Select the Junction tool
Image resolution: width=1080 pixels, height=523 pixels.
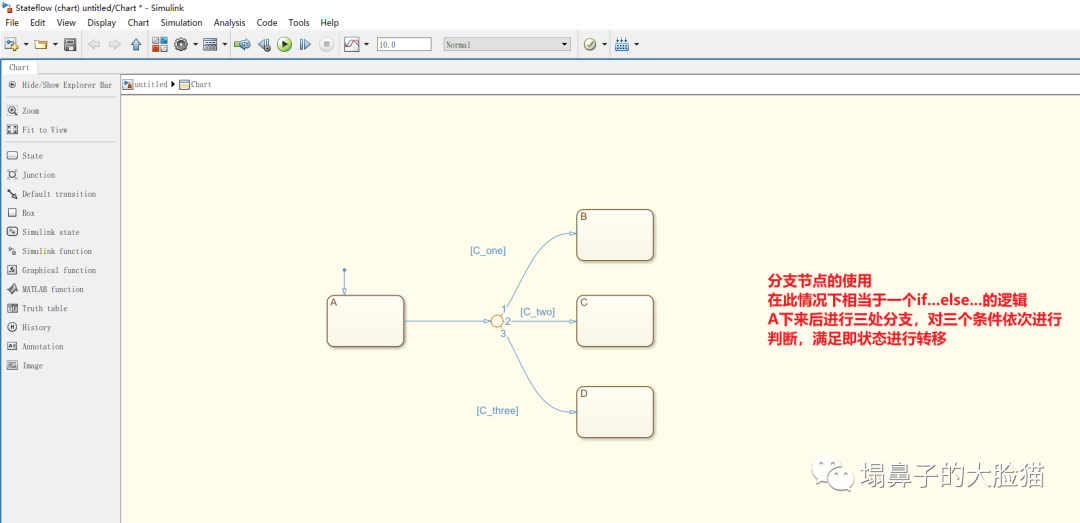tap(31, 175)
